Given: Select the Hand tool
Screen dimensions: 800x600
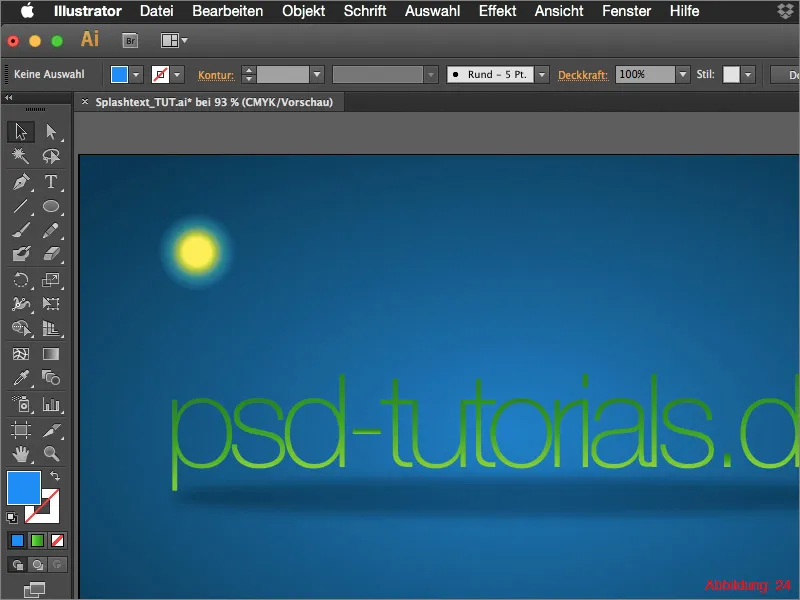Looking at the screenshot, I should click(21, 454).
